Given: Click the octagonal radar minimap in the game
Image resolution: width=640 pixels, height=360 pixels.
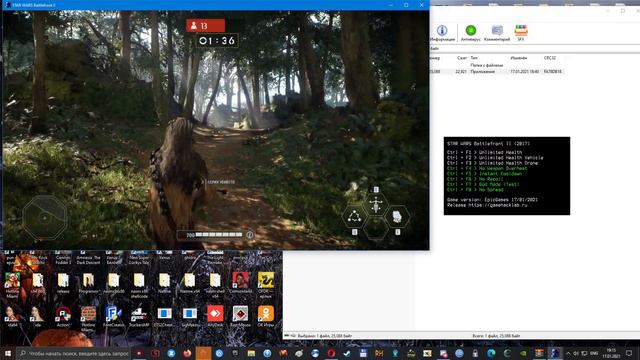Looking at the screenshot, I should coord(45,218).
